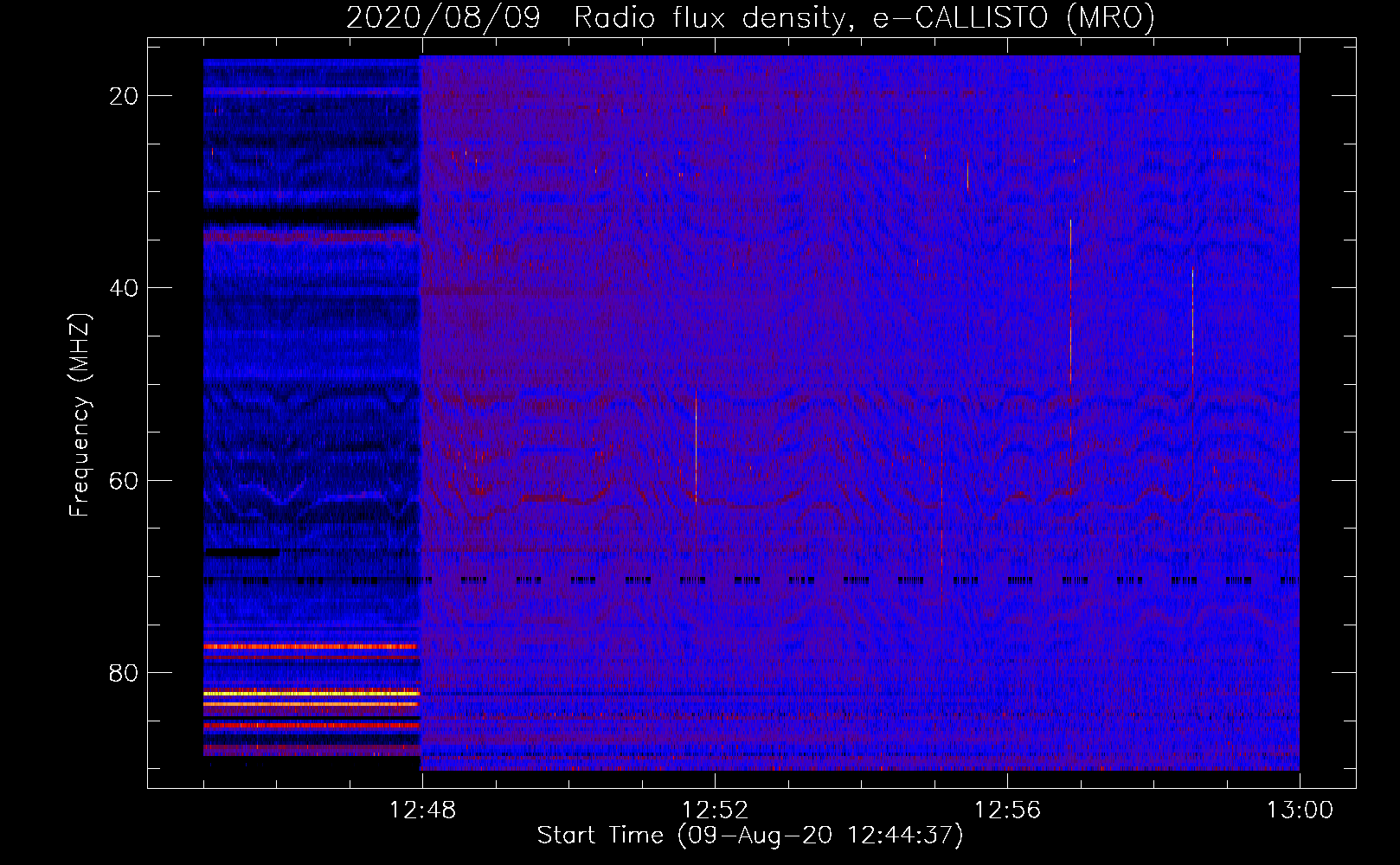This screenshot has width=1400, height=865.
Task: Click the 13:00 time tick label
Action: coord(1300,811)
